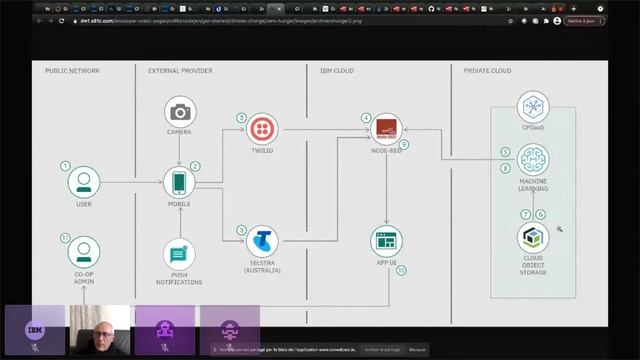
Task: Click the Machine Learning brain icon
Action: tap(533, 160)
